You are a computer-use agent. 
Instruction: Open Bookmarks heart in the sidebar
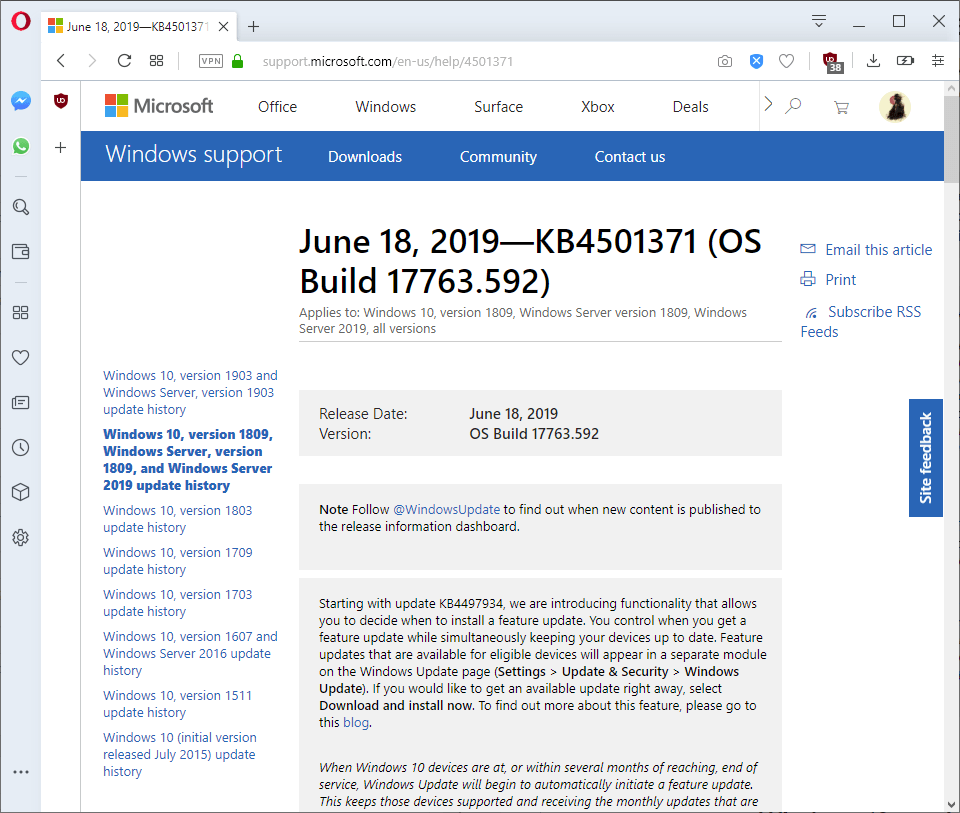click(21, 358)
